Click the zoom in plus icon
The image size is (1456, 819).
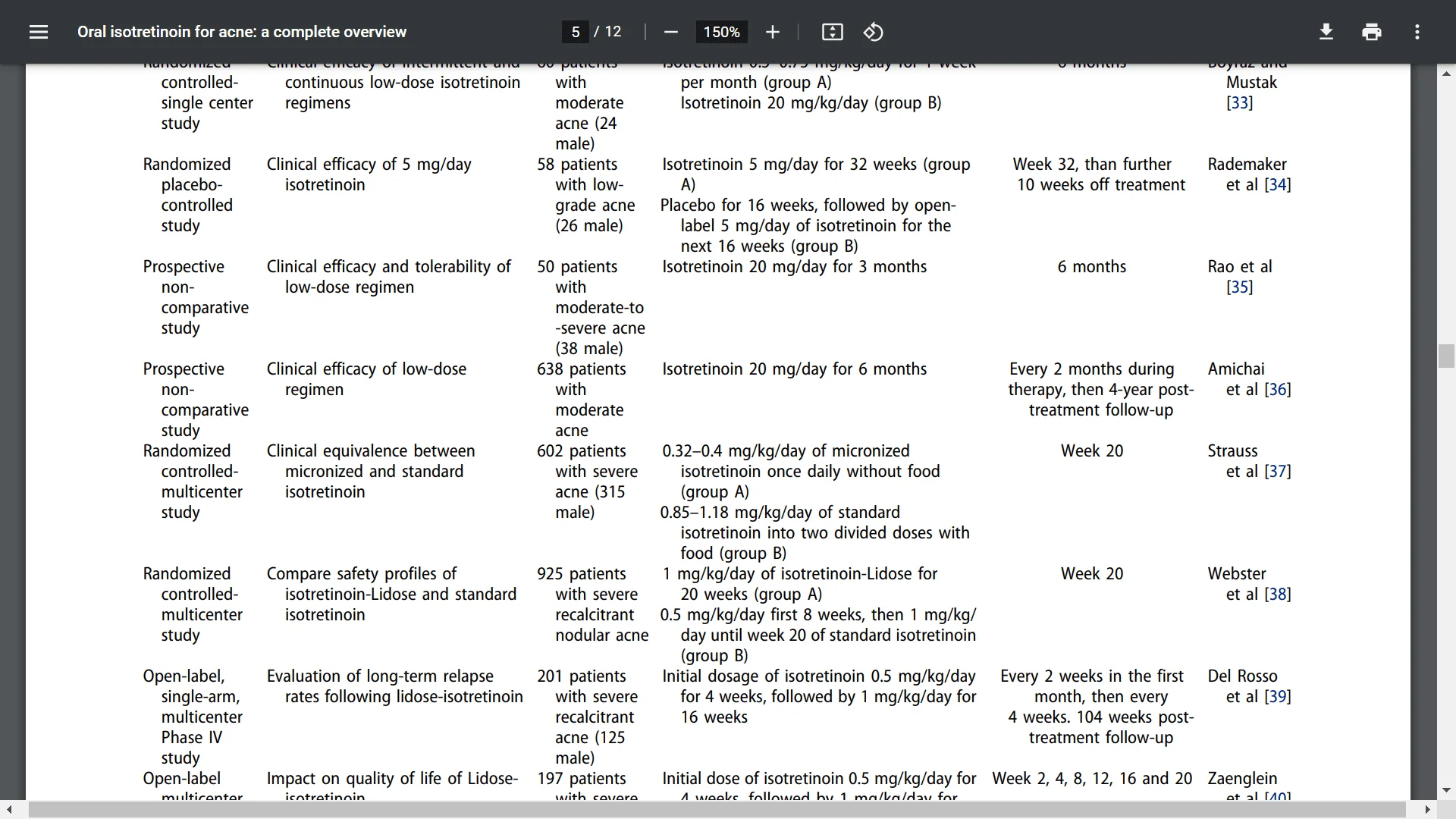click(x=773, y=32)
